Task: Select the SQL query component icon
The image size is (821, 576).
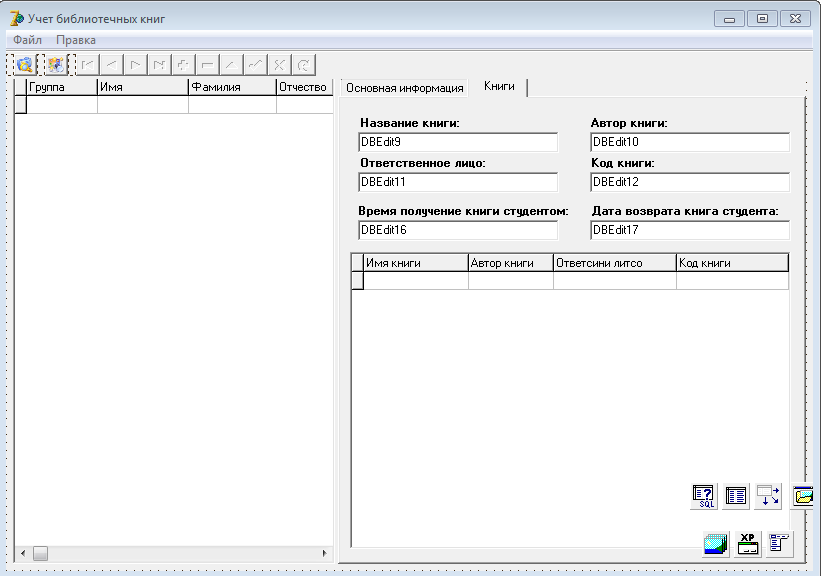Action: [703, 496]
